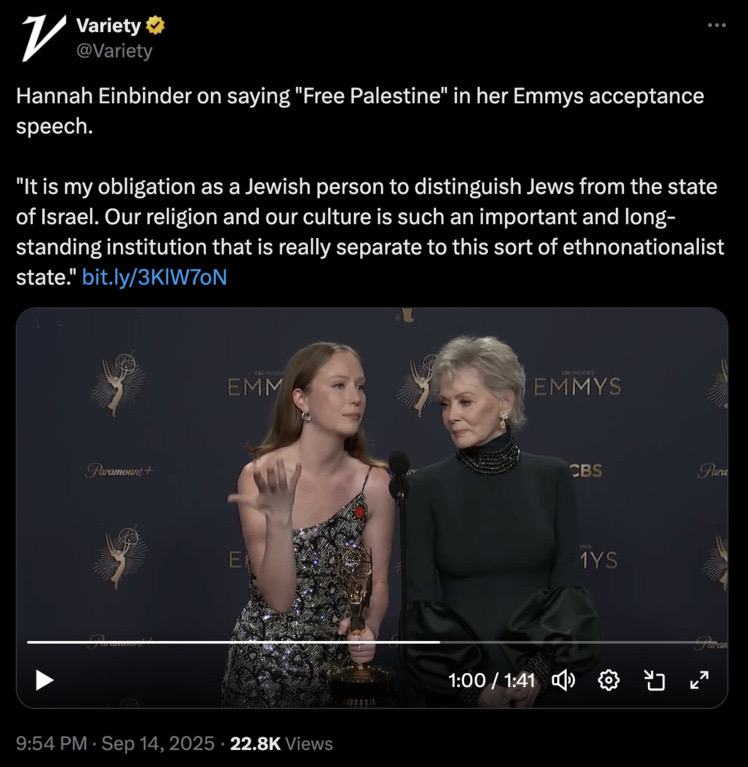
Task: Open video settings gear icon
Action: coord(609,680)
